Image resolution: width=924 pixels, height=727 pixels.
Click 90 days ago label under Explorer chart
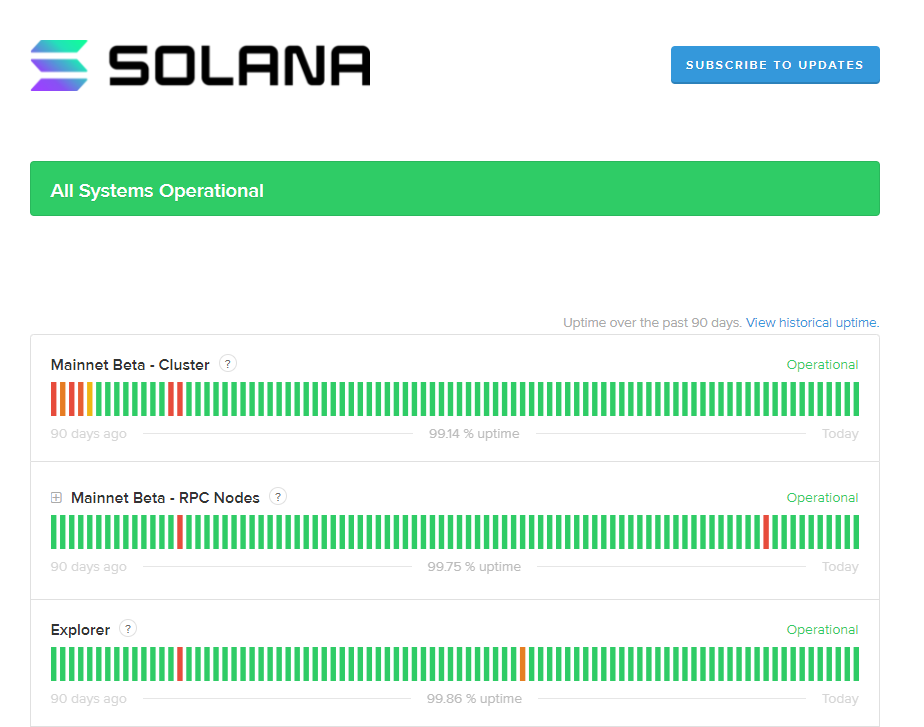88,699
